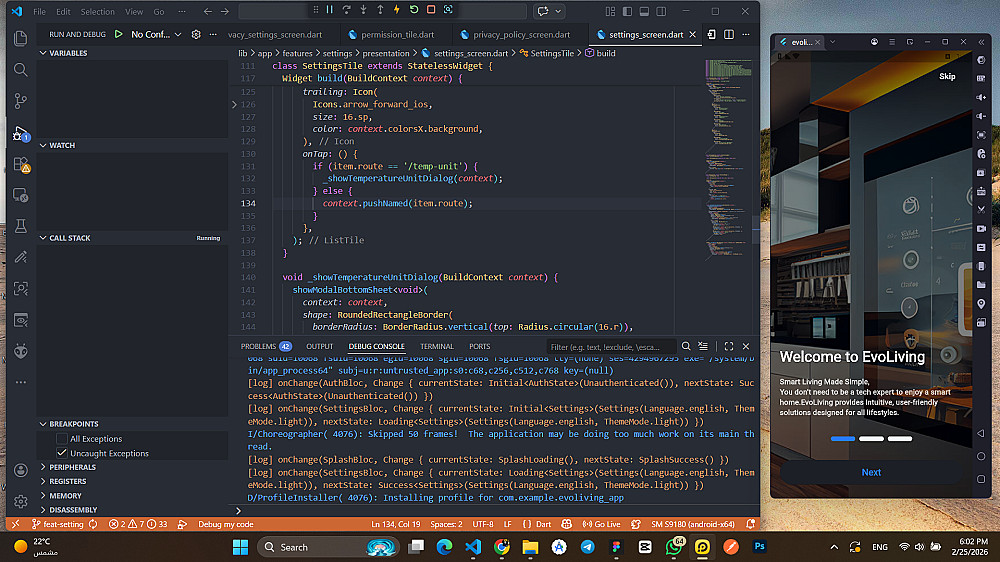Enable the All Exceptions breakpoint checkbox
The width and height of the screenshot is (1000, 562).
click(x=62, y=438)
